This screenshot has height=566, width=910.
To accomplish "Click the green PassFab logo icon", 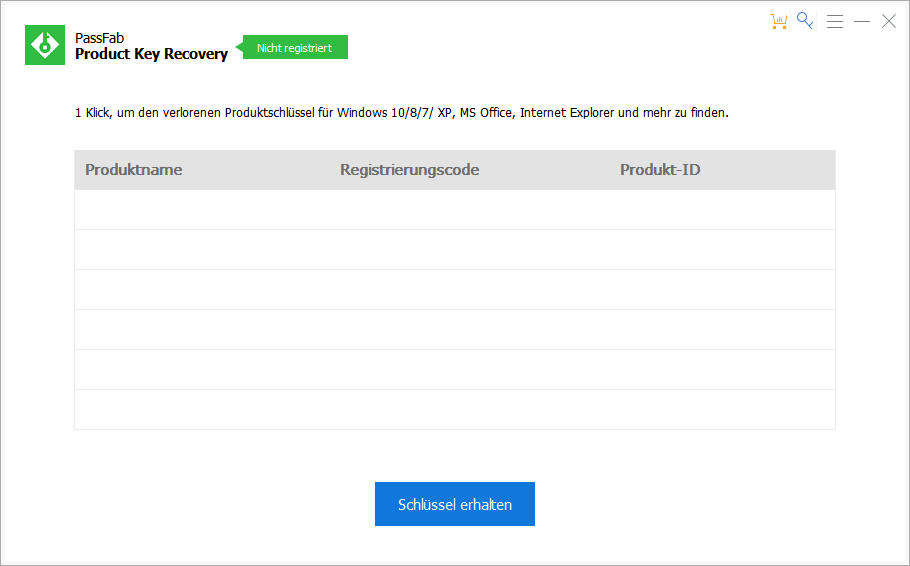I will (45, 45).
